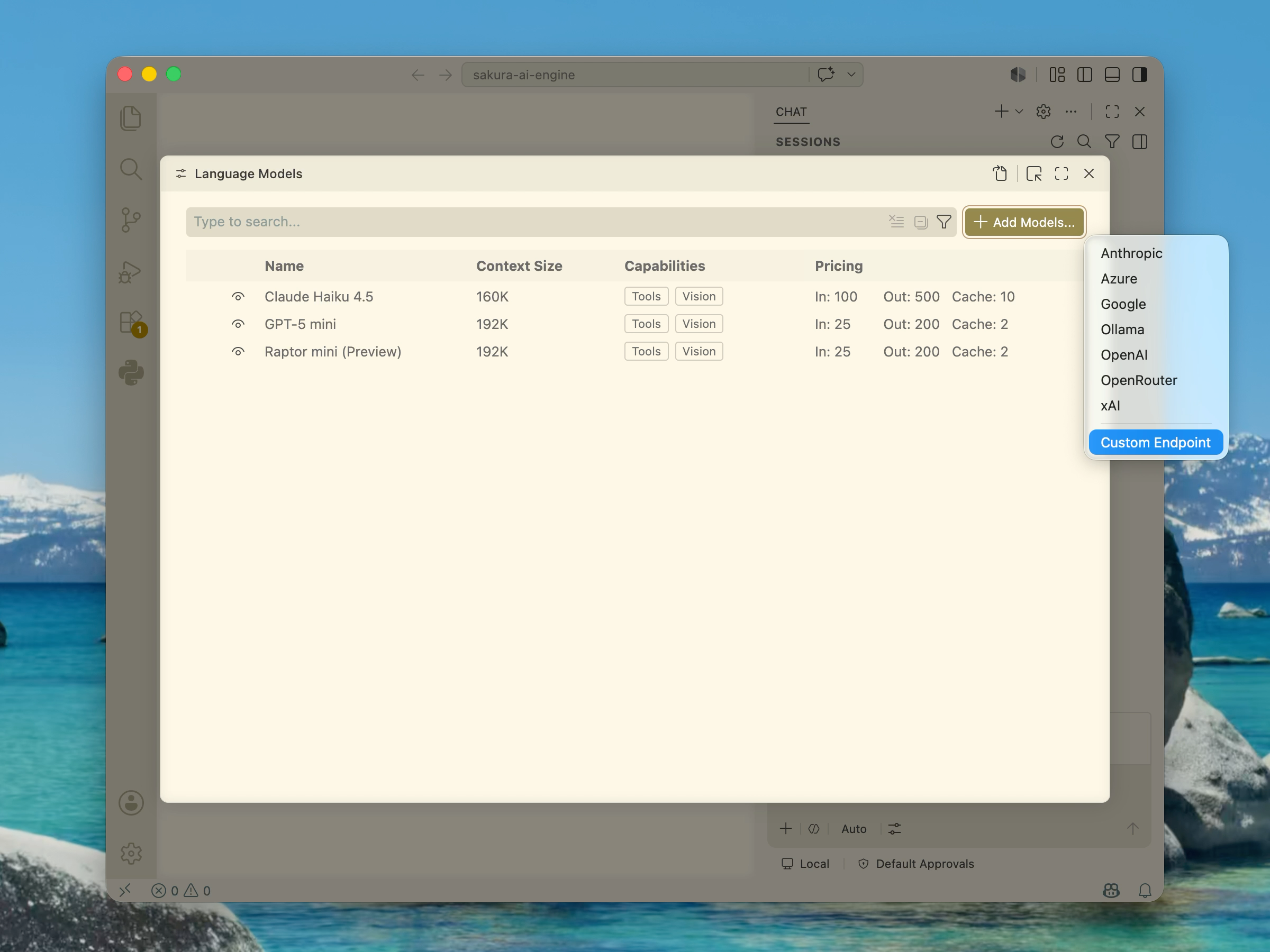Choose Google from the provider menu

click(1156, 304)
